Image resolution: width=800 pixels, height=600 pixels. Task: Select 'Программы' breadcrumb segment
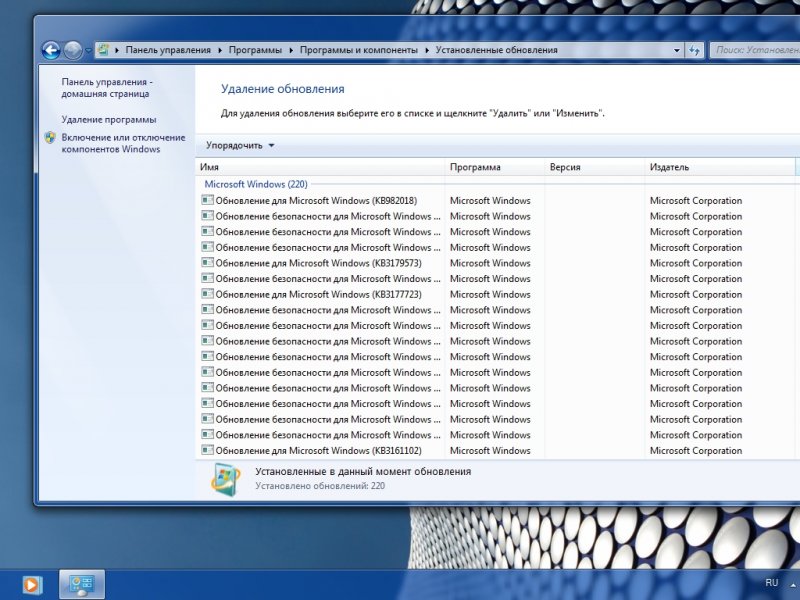pyautogui.click(x=255, y=50)
